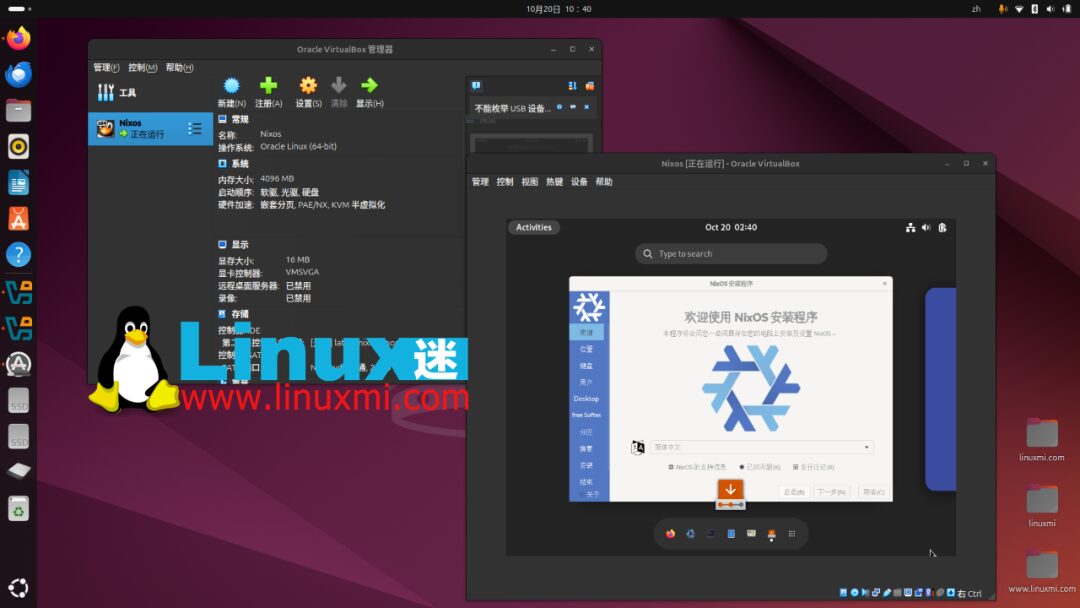Open 管理 menu in Nixos VM window
Screen dimensions: 1080x608
[480, 182]
